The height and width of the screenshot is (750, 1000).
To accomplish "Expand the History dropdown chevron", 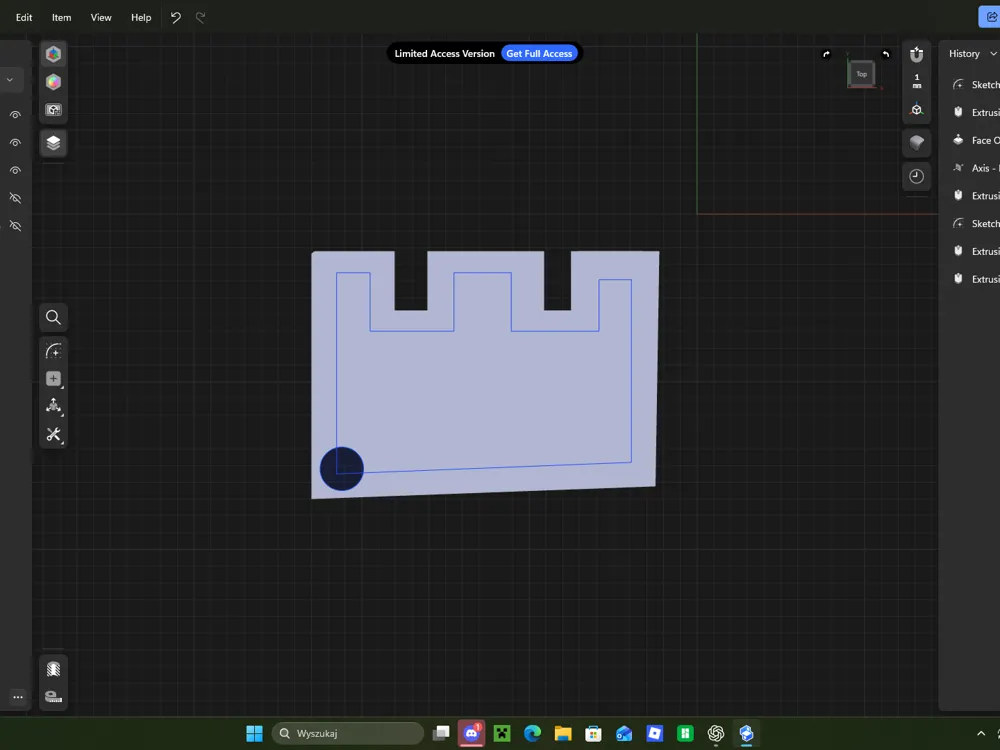I will coord(993,54).
